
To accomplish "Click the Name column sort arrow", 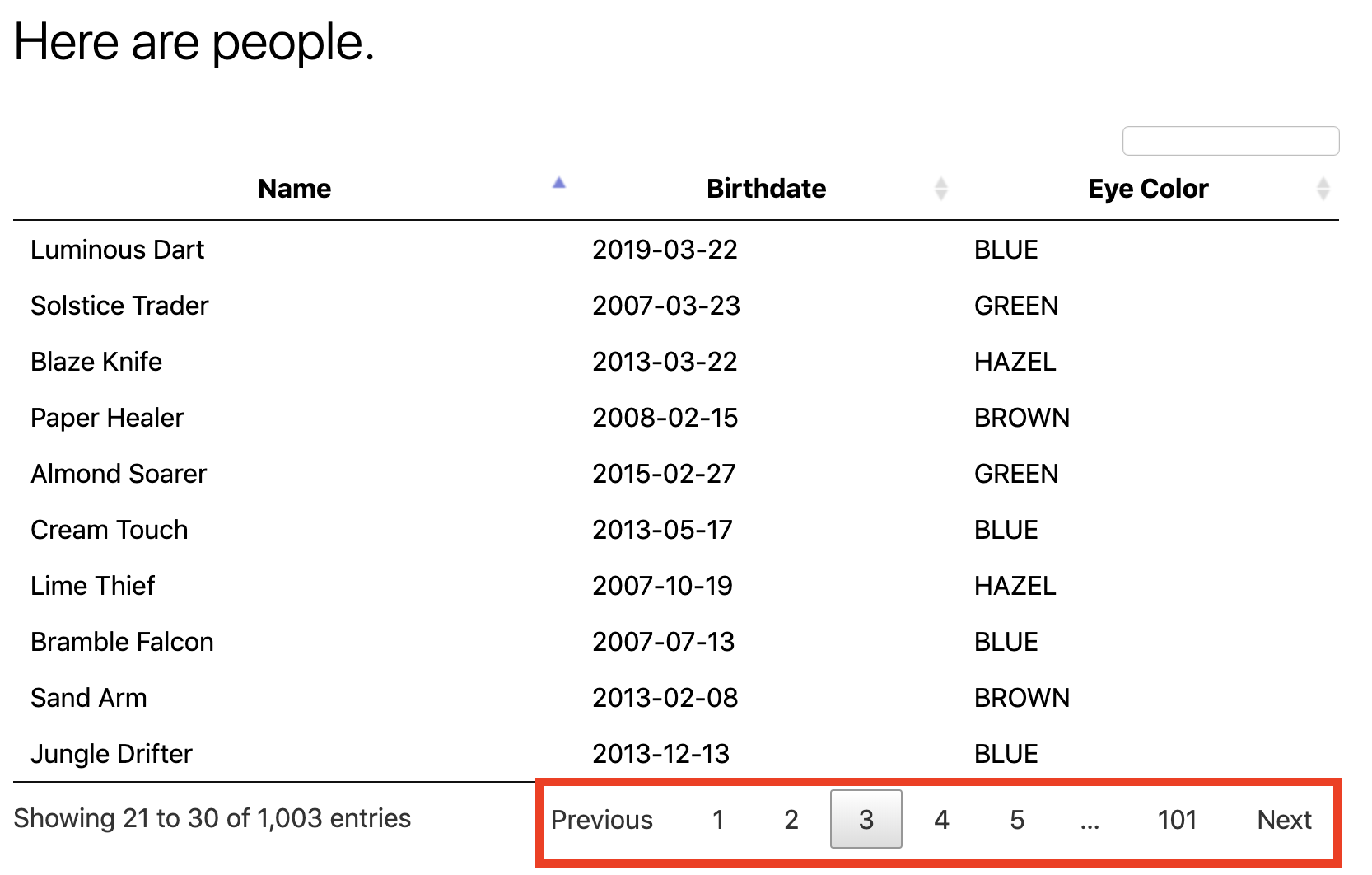I will click(558, 184).
